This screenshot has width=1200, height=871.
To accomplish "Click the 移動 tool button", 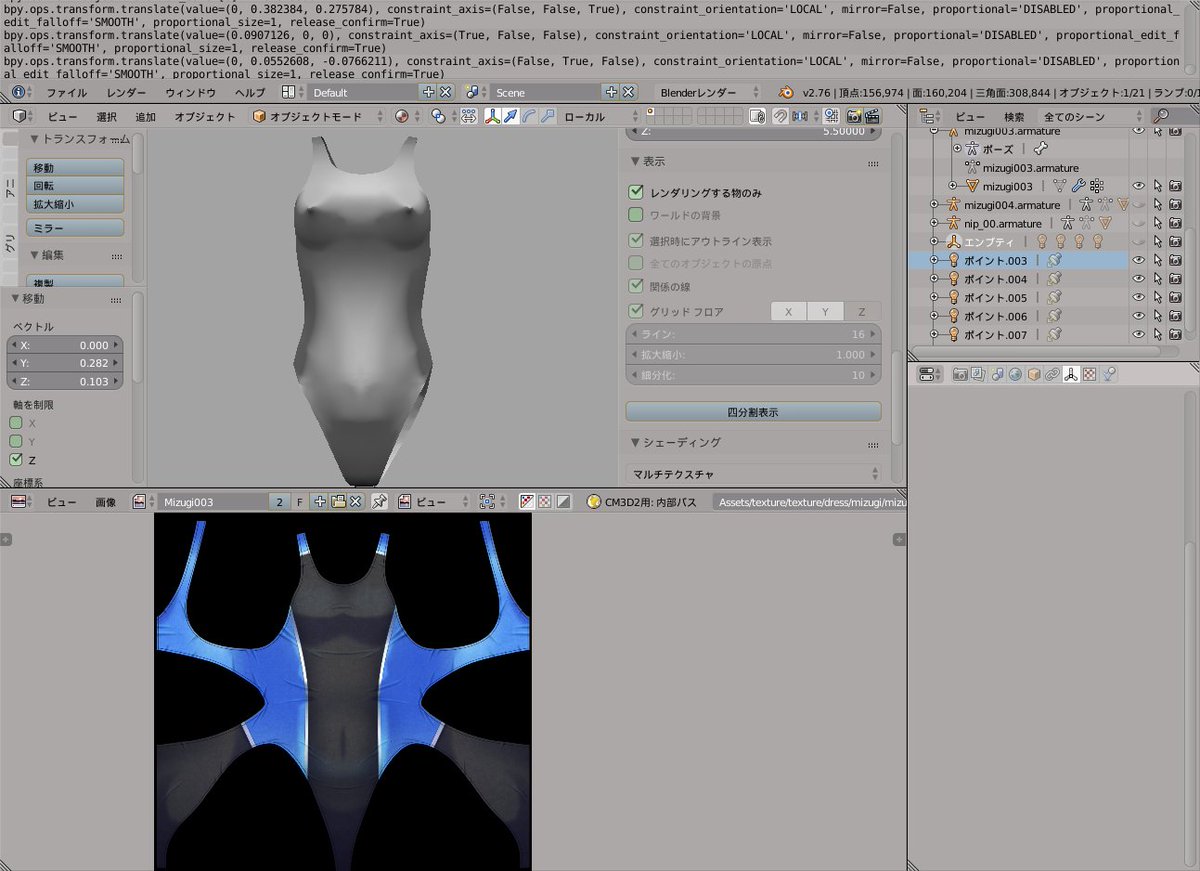I will [x=76, y=168].
